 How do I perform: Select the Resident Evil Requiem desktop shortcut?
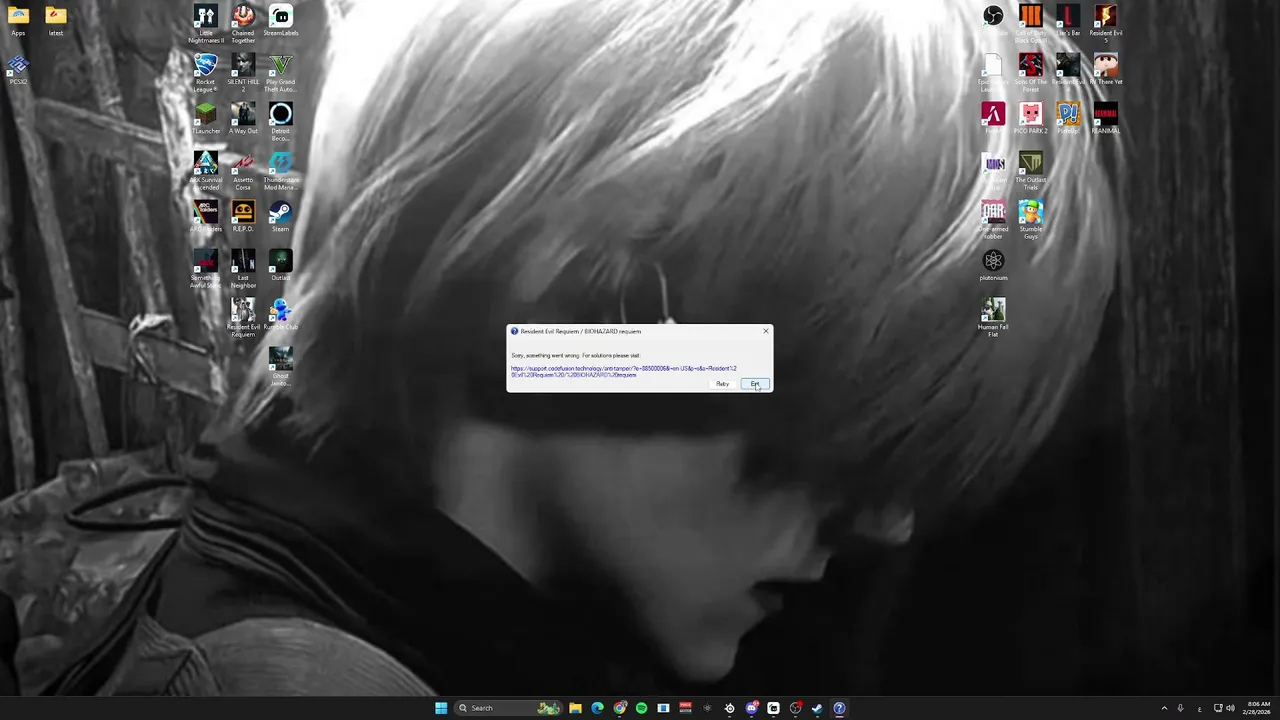tap(243, 318)
